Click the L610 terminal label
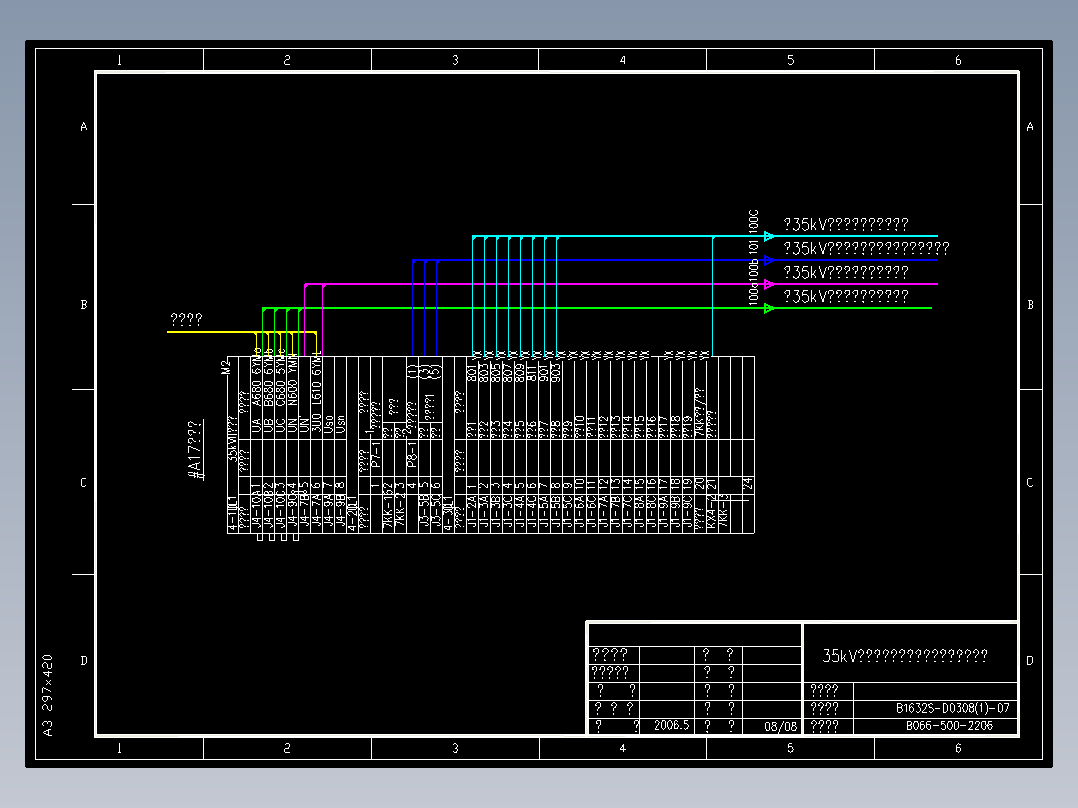Image resolution: width=1078 pixels, height=808 pixels. [x=316, y=394]
